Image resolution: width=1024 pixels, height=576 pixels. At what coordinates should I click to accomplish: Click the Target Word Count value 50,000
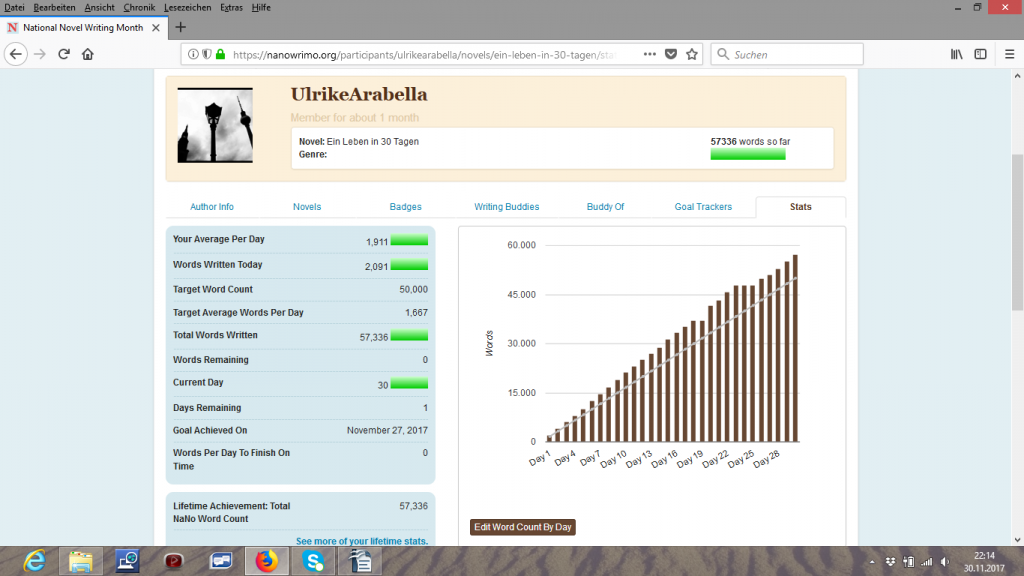[413, 289]
